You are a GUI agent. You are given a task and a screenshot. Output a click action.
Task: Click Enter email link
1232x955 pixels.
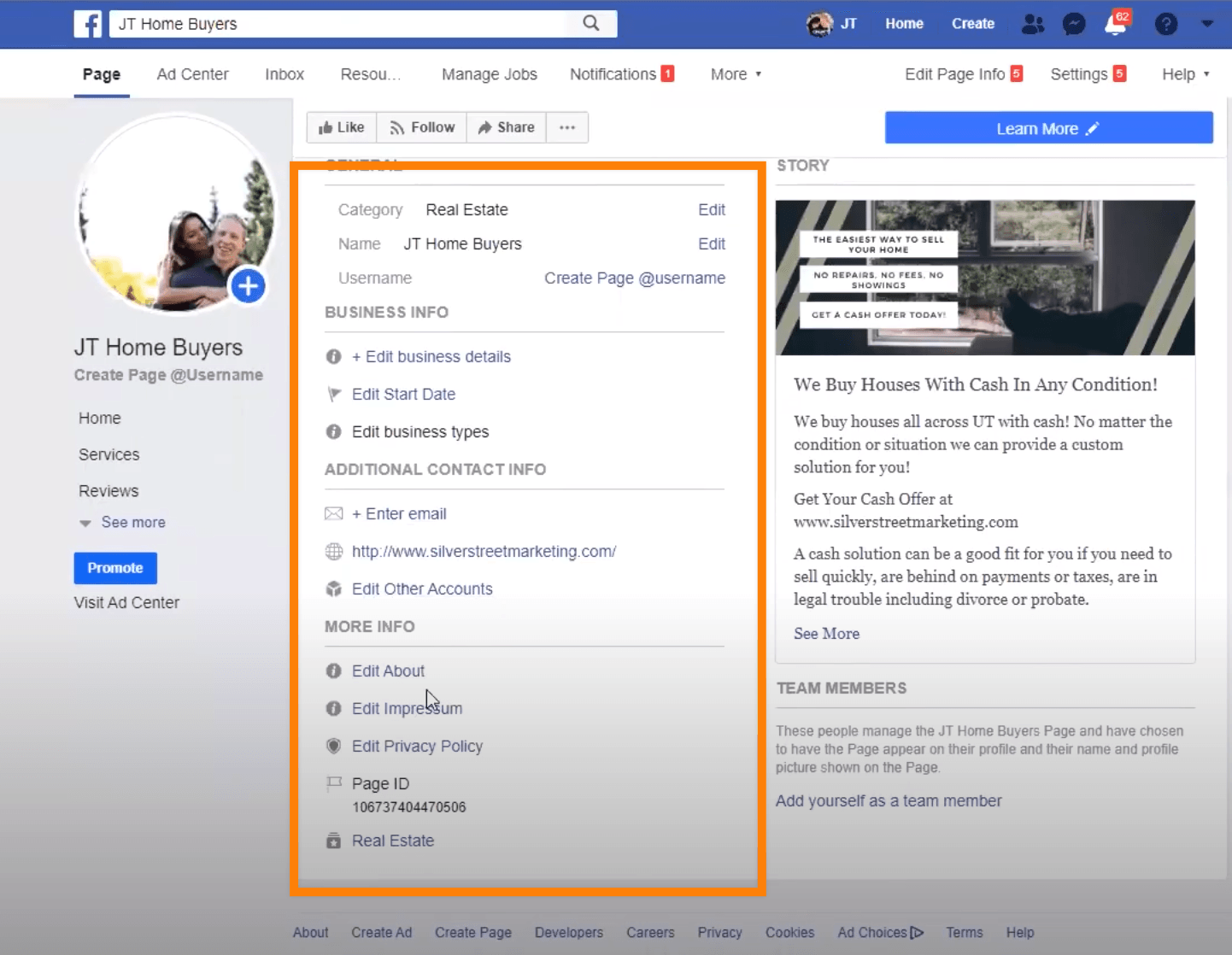(x=399, y=513)
